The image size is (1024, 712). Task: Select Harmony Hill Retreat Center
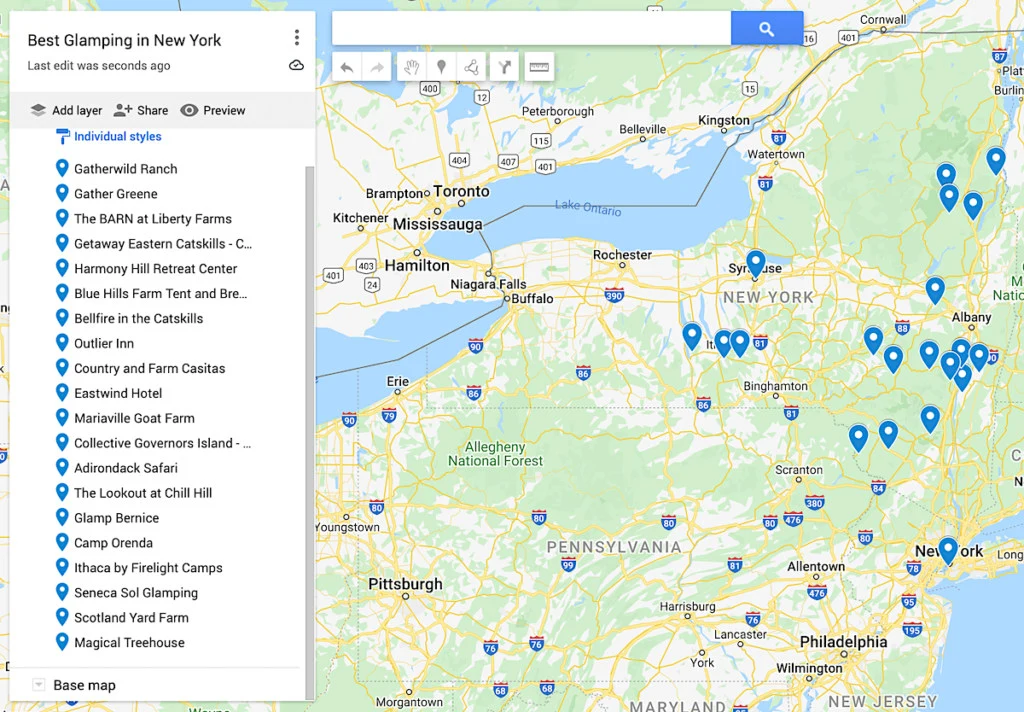pos(155,268)
